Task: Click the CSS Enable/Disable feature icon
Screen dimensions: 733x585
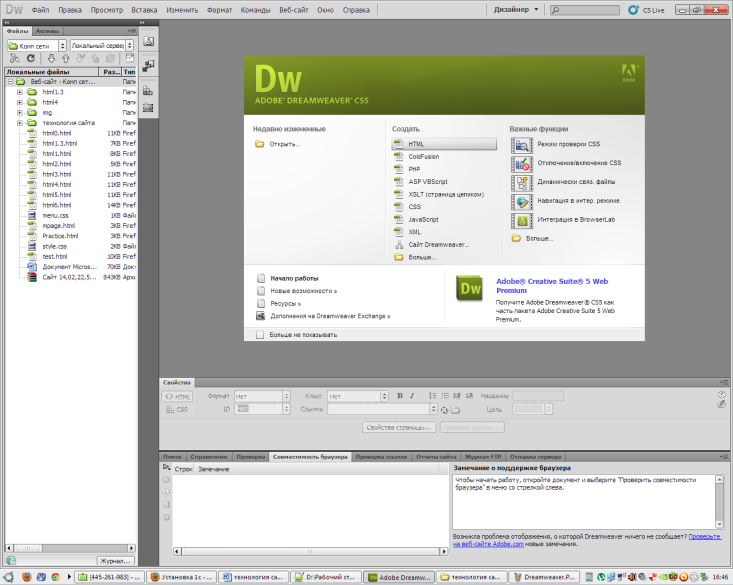Action: click(522, 164)
